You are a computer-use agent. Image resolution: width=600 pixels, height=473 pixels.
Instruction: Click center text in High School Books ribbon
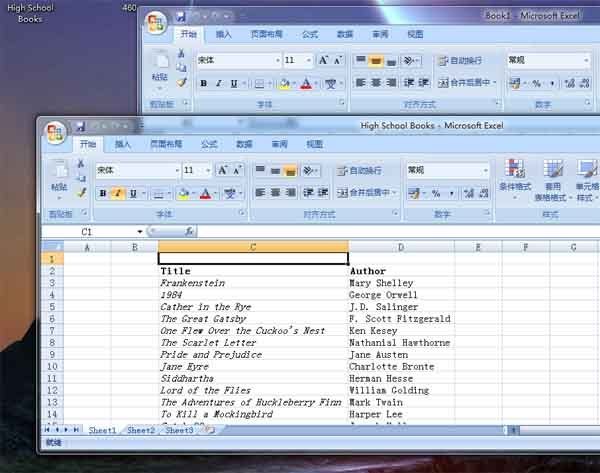point(276,192)
